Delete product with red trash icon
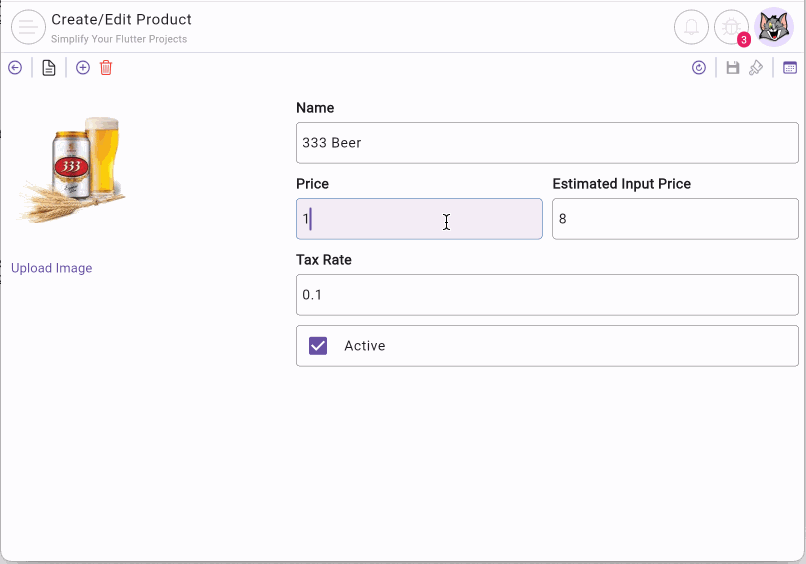Image resolution: width=806 pixels, height=564 pixels. tap(106, 68)
